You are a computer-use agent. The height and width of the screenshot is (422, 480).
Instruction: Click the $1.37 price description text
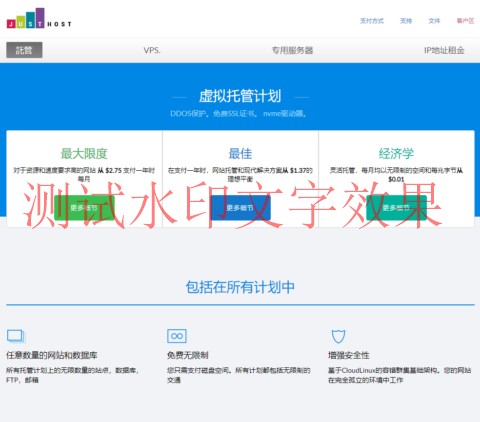point(240,175)
